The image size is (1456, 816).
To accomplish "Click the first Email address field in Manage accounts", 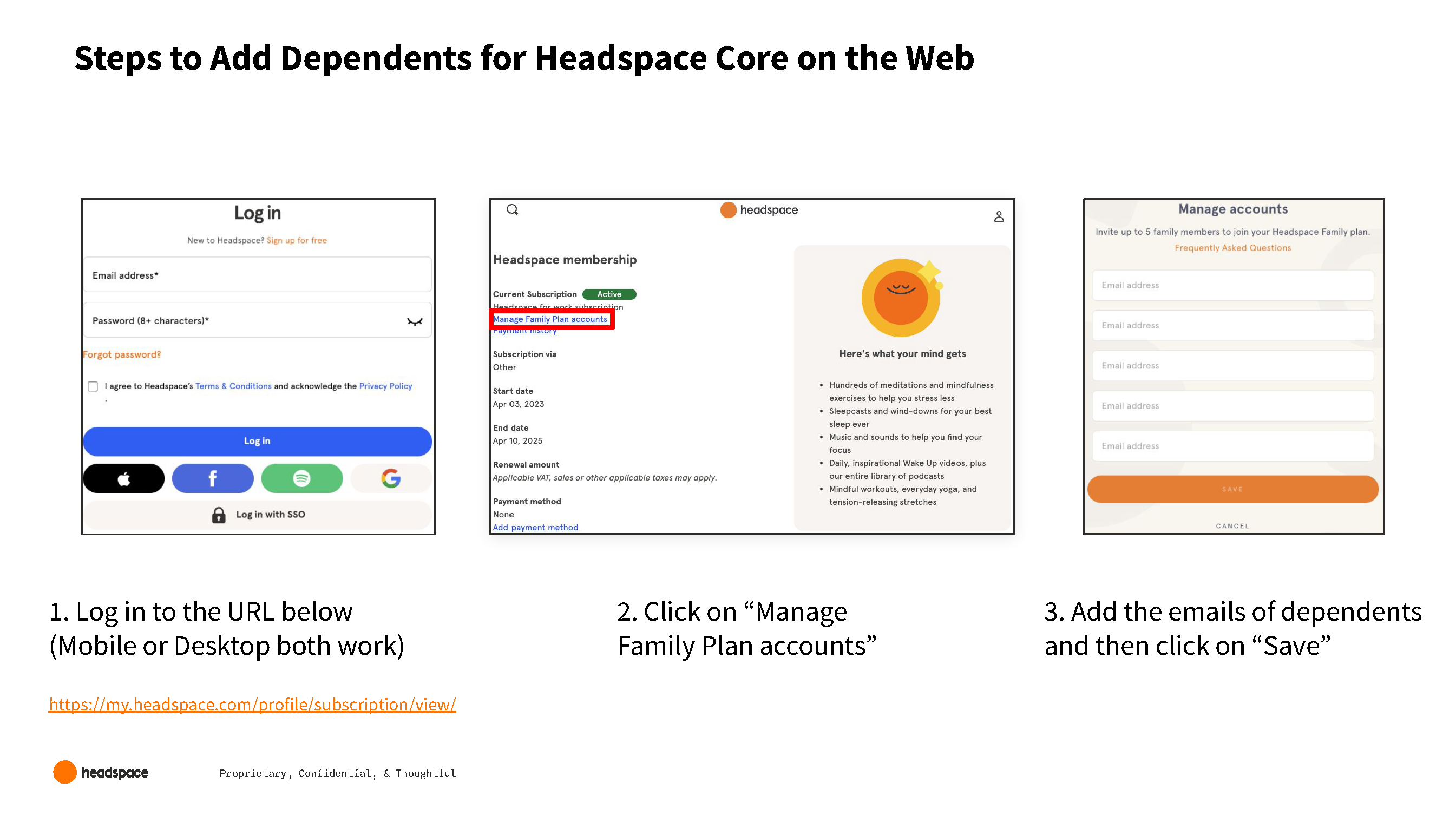I will pyautogui.click(x=1233, y=285).
